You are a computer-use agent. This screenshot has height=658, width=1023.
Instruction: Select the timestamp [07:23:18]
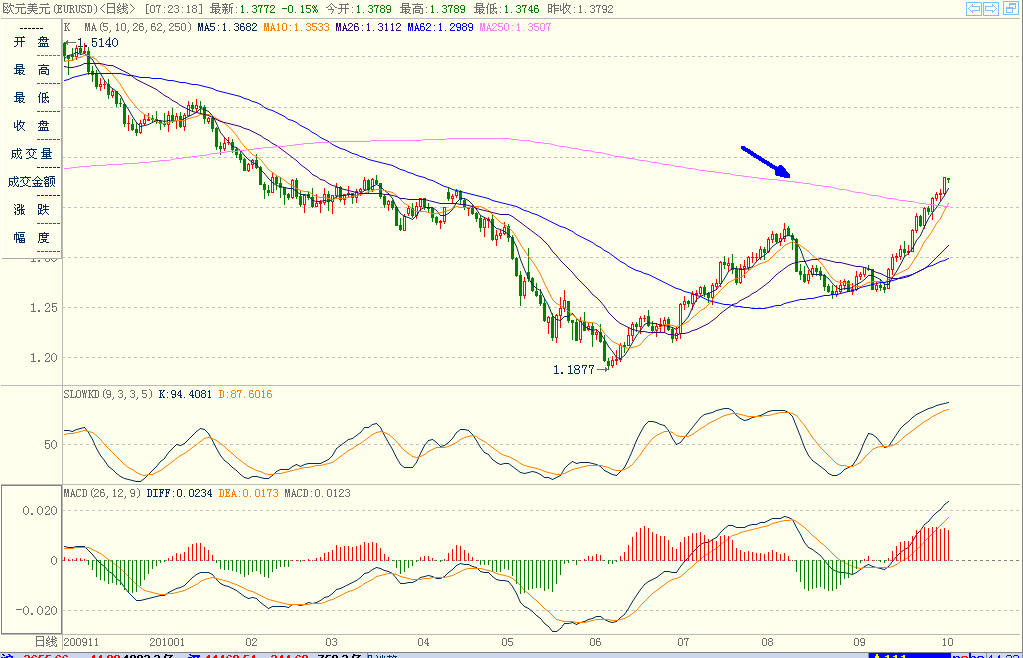[174, 9]
